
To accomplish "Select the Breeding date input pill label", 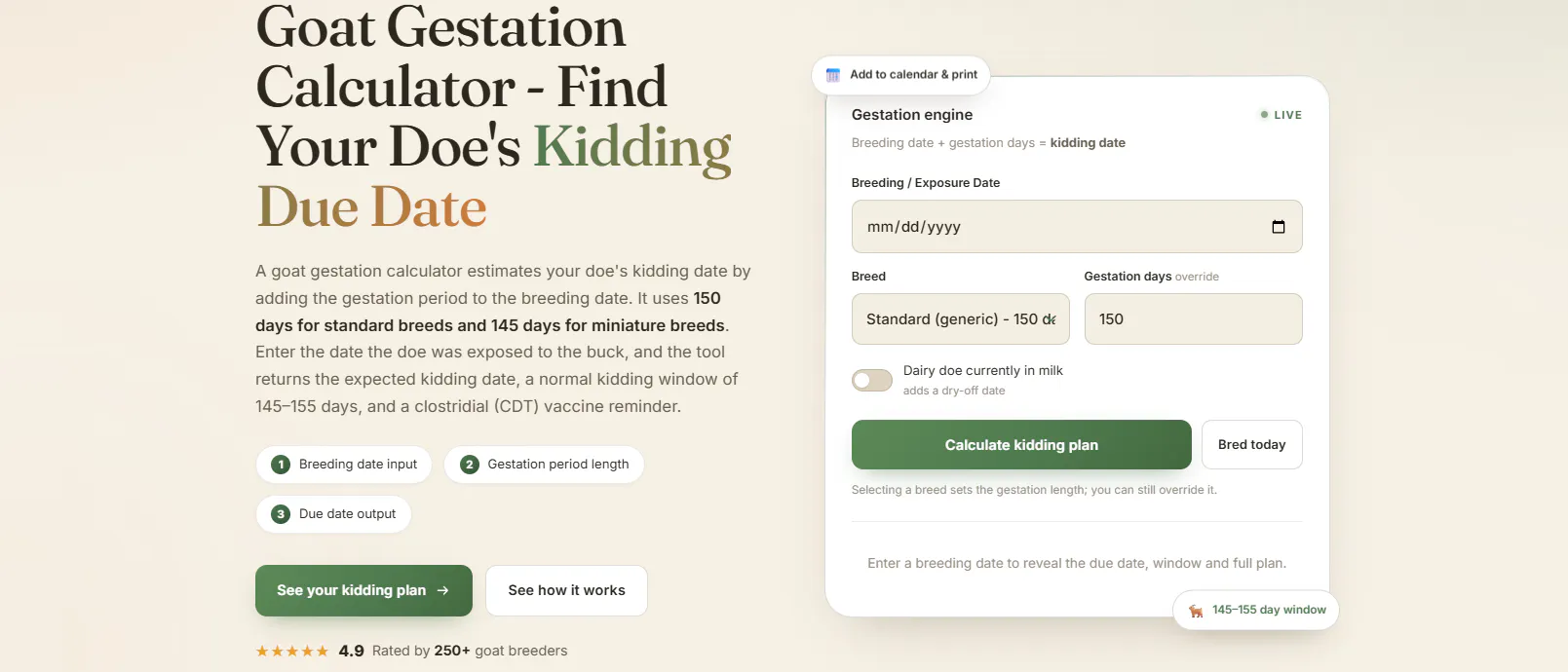I will (x=358, y=465).
